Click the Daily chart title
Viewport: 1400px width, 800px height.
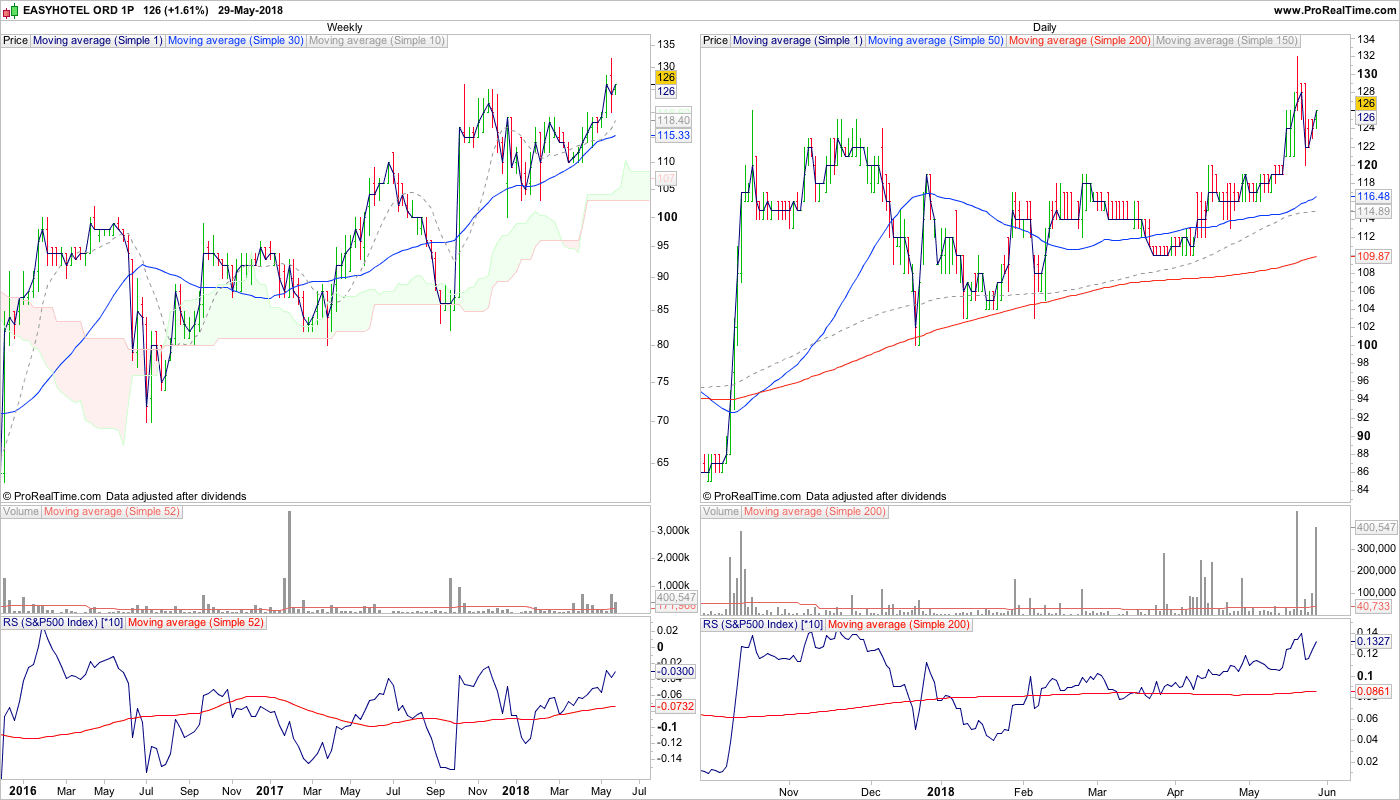point(1045,27)
